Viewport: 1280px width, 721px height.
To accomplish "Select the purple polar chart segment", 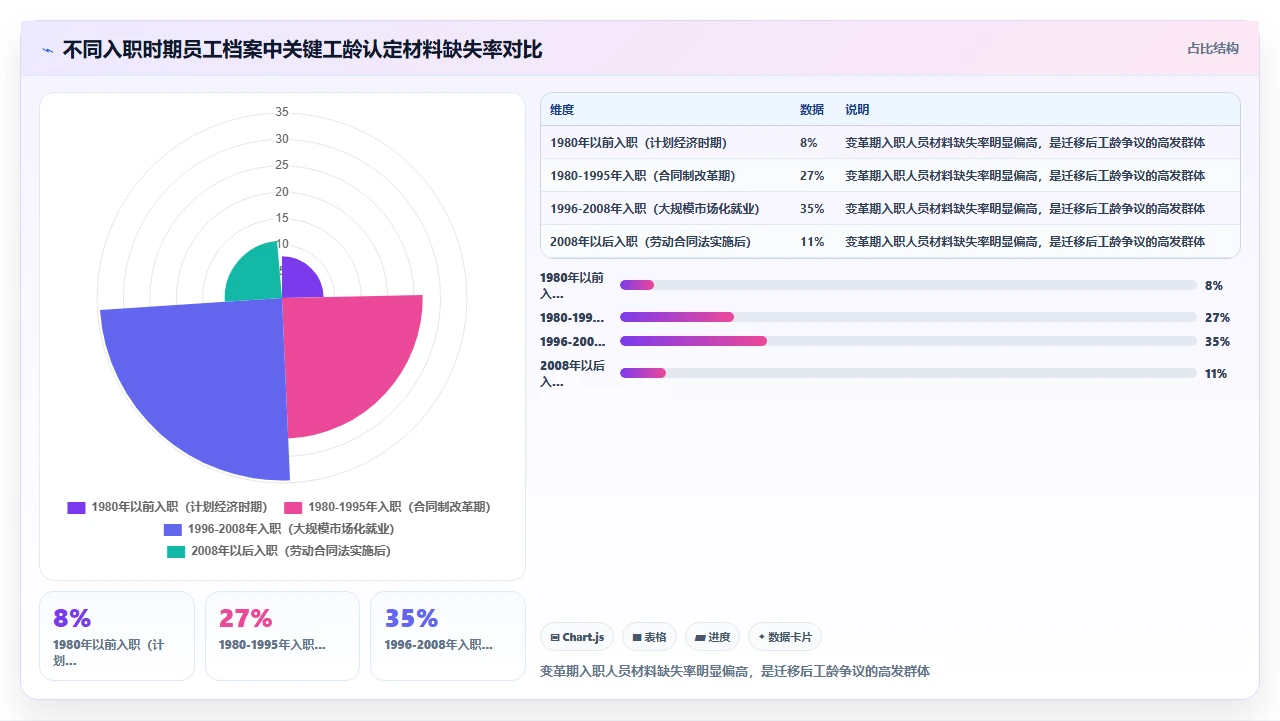I will point(299,281).
